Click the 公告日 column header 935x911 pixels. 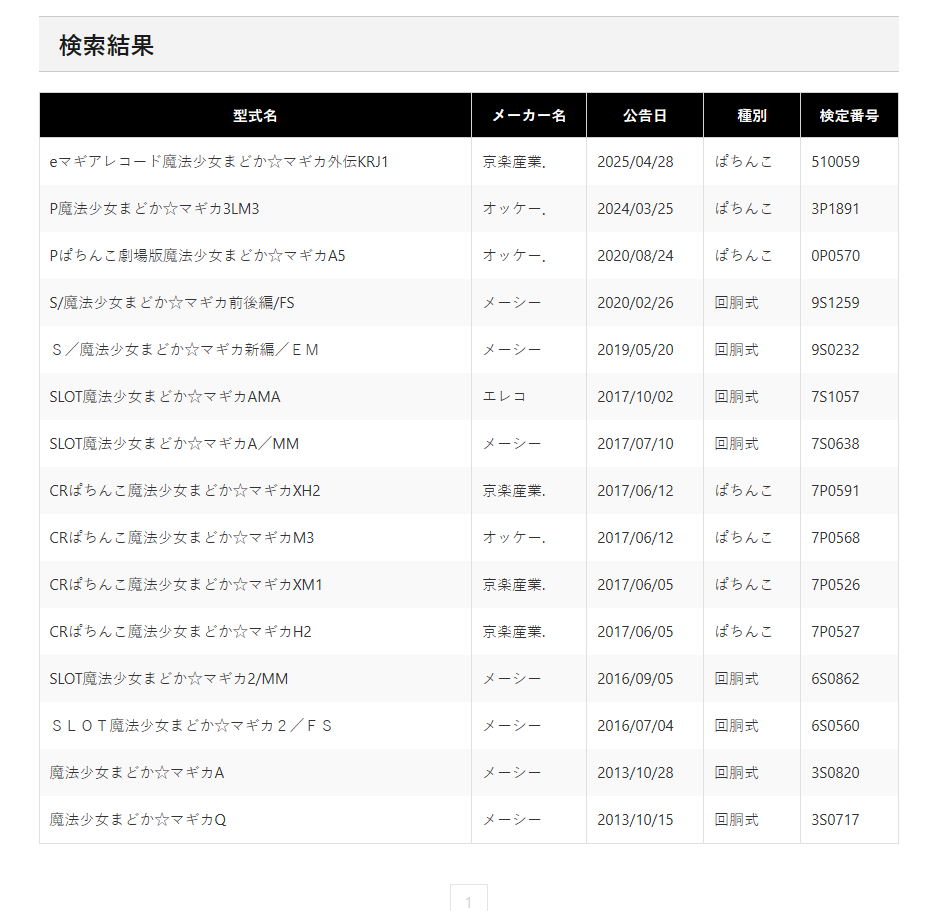click(645, 116)
